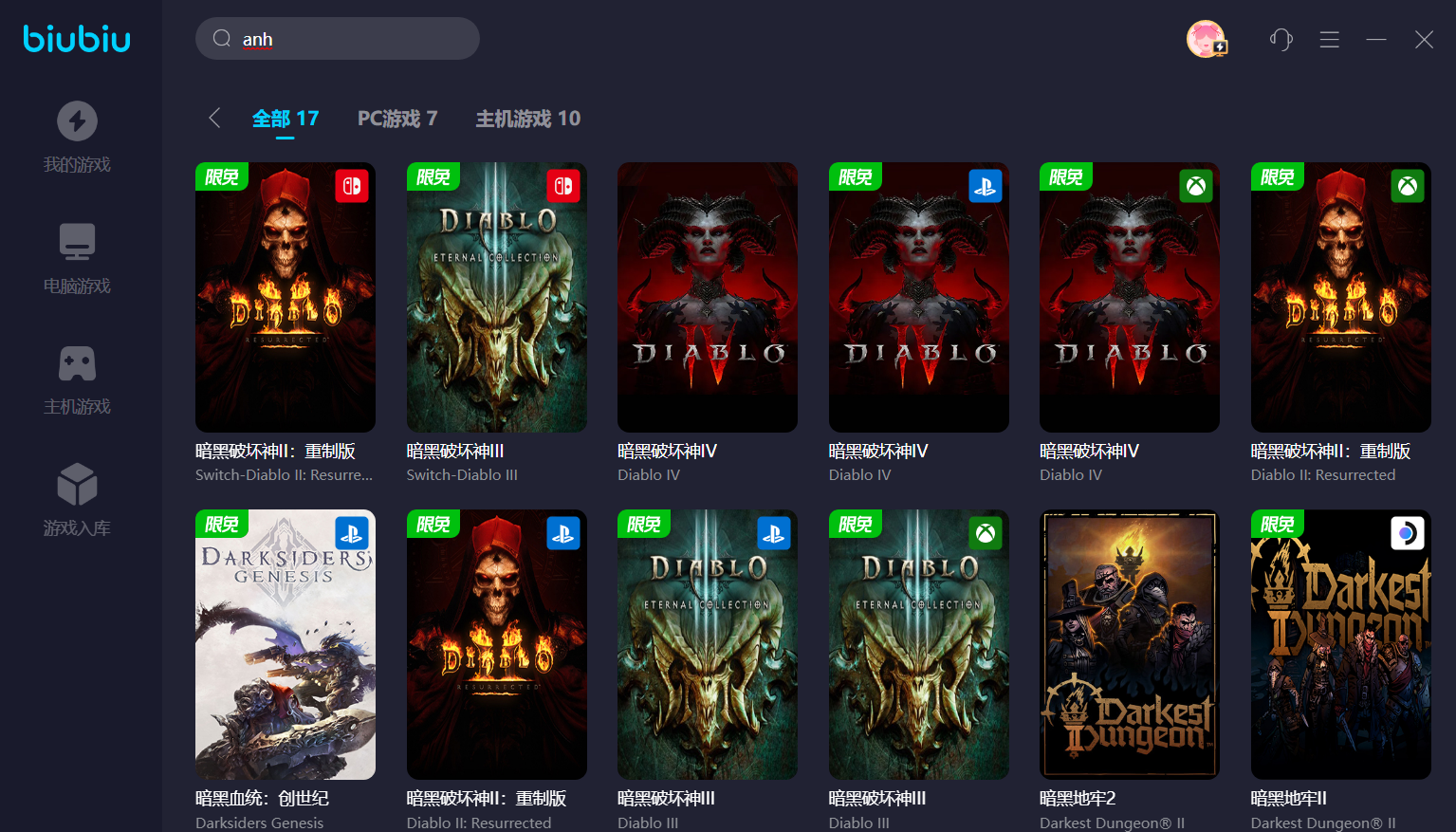The width and height of the screenshot is (1456, 832).
Task: Open the Switch-Diablo III Eternal Collection cover
Action: pyautogui.click(x=496, y=297)
